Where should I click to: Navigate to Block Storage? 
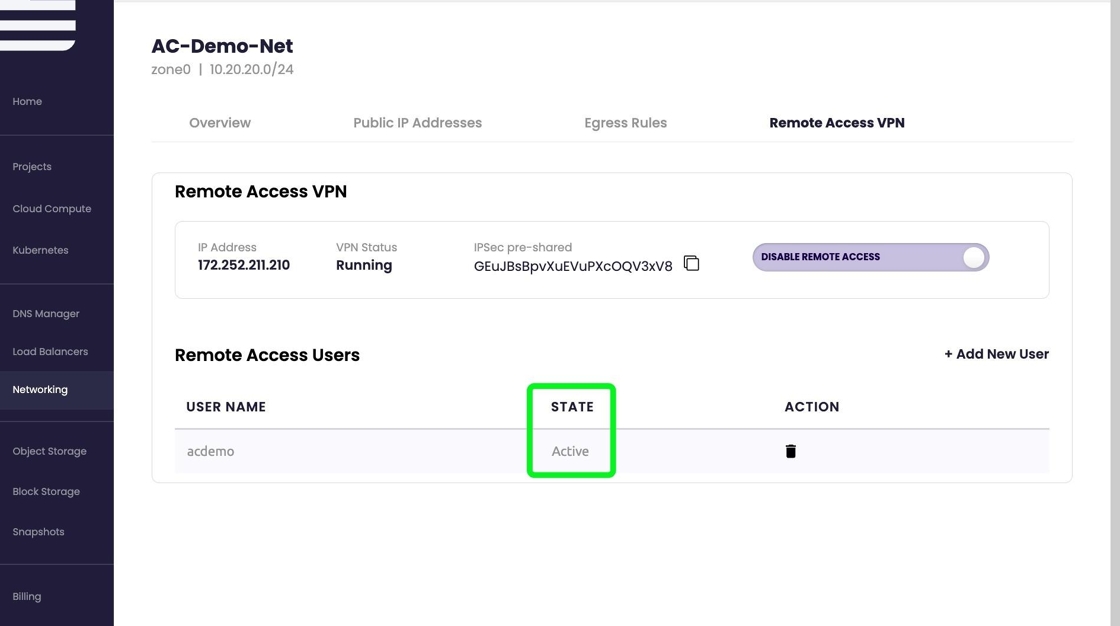pos(46,492)
